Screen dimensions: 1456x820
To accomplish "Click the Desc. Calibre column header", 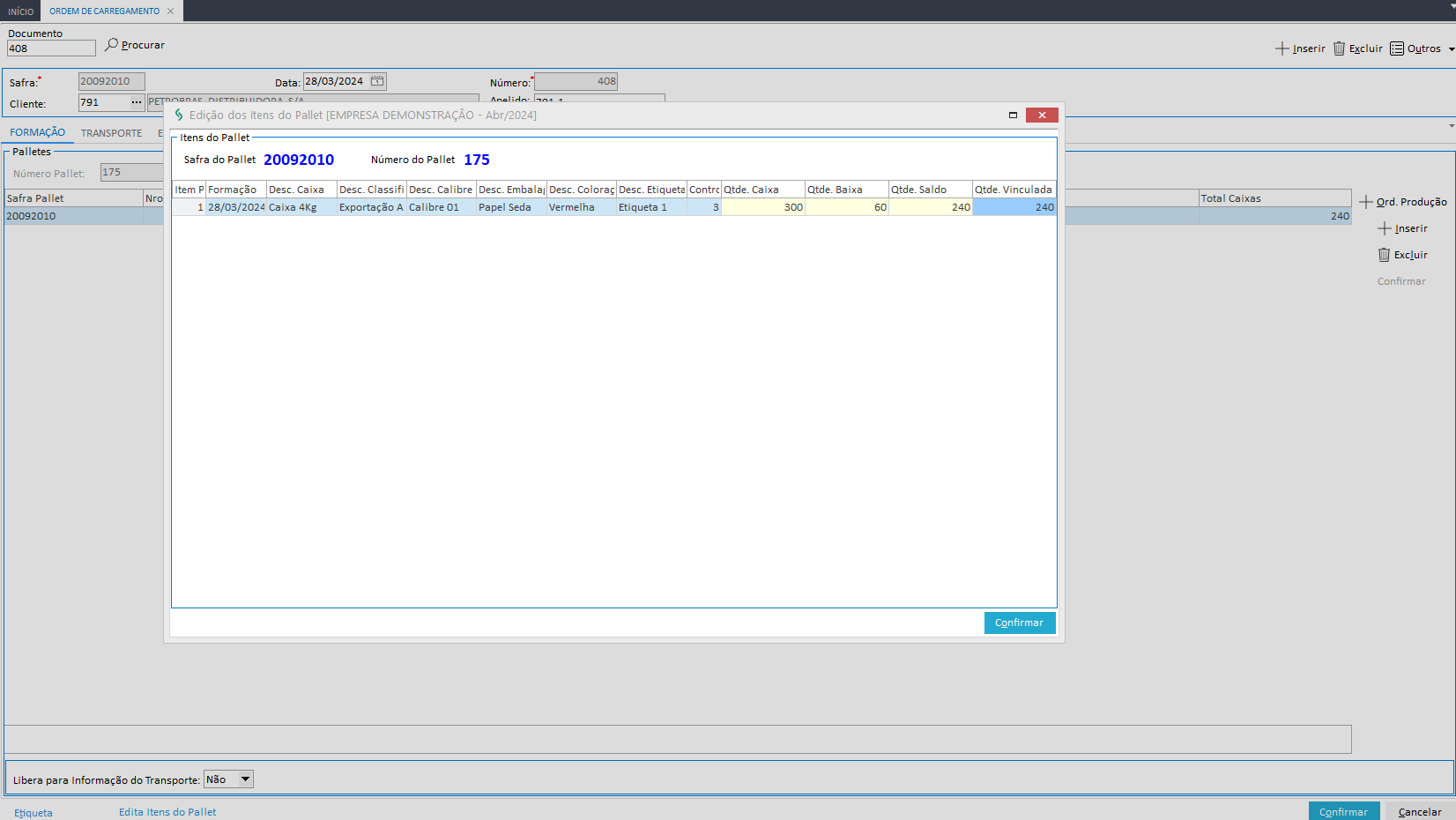I will [x=442, y=190].
